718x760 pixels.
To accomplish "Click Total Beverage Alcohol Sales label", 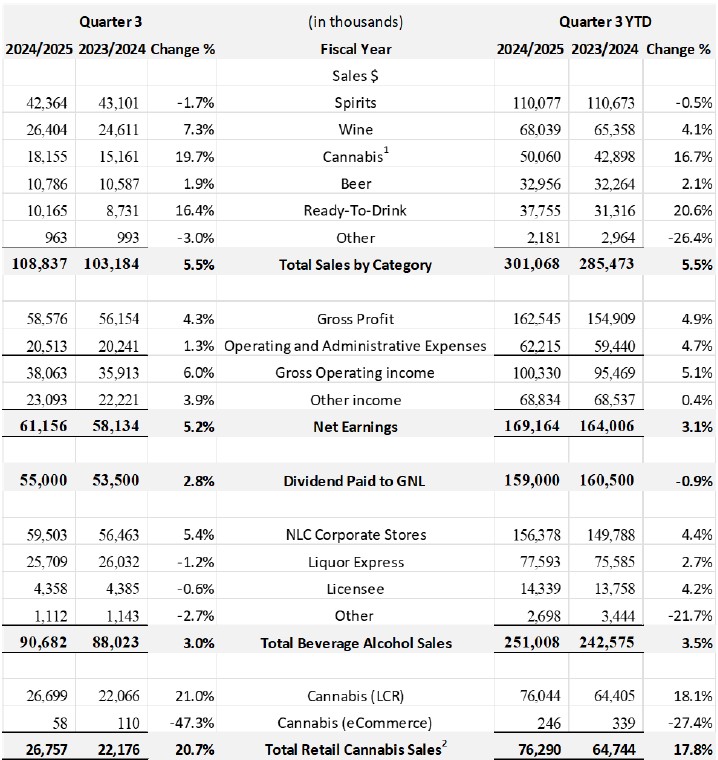I will coord(355,643).
